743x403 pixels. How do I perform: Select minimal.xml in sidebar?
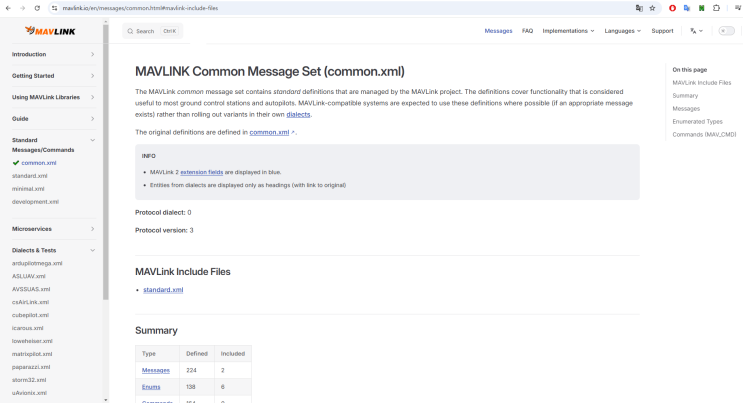point(28,189)
